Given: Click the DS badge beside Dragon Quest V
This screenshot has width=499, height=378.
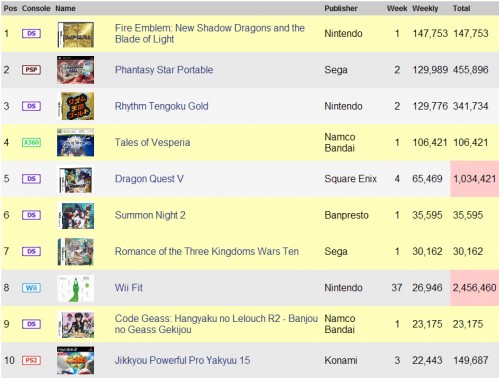Looking at the screenshot, I should click(x=31, y=179).
